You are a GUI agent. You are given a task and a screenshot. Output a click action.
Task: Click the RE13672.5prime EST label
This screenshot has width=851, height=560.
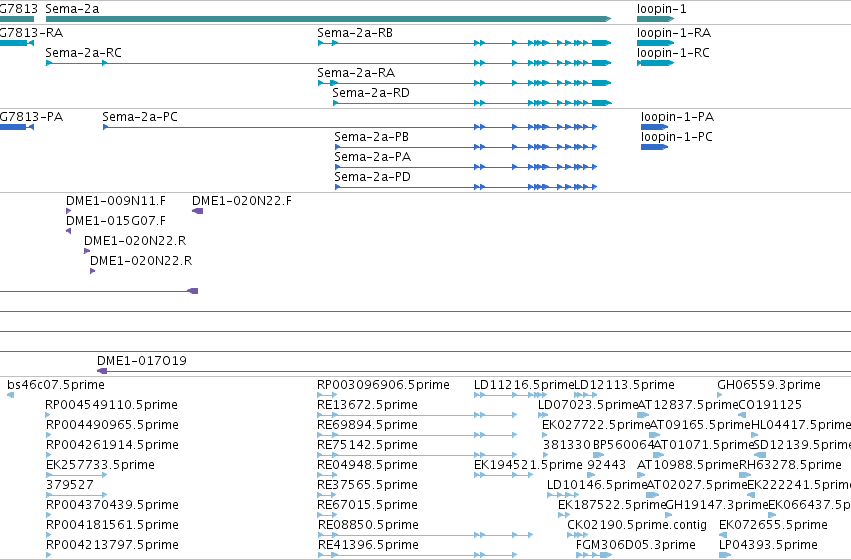[367, 405]
